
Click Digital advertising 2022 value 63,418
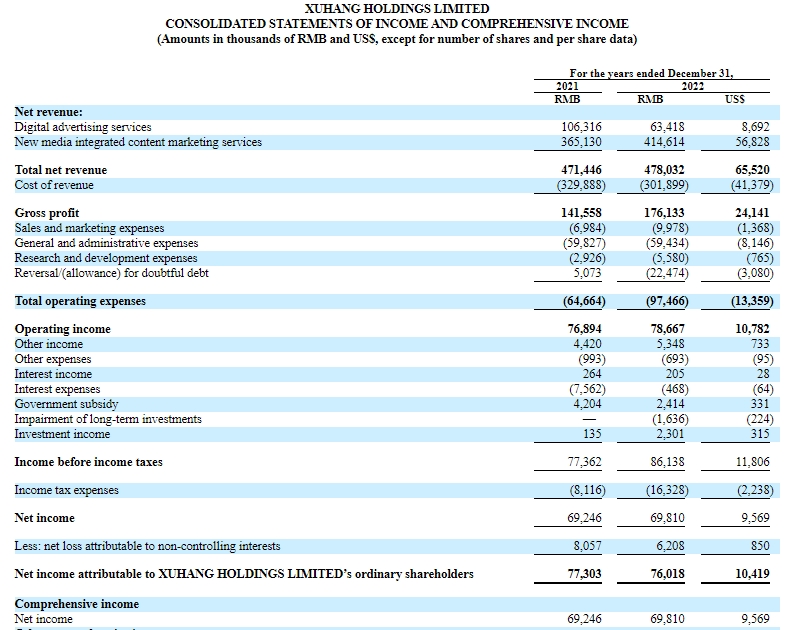coord(667,127)
